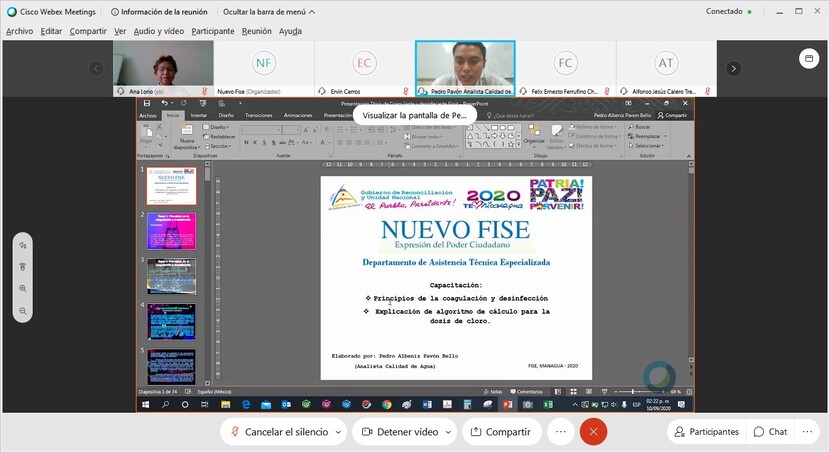Viewport: 830px width, 453px height.
Task: Switch to slide sorter view in status bar
Action: 573,392
